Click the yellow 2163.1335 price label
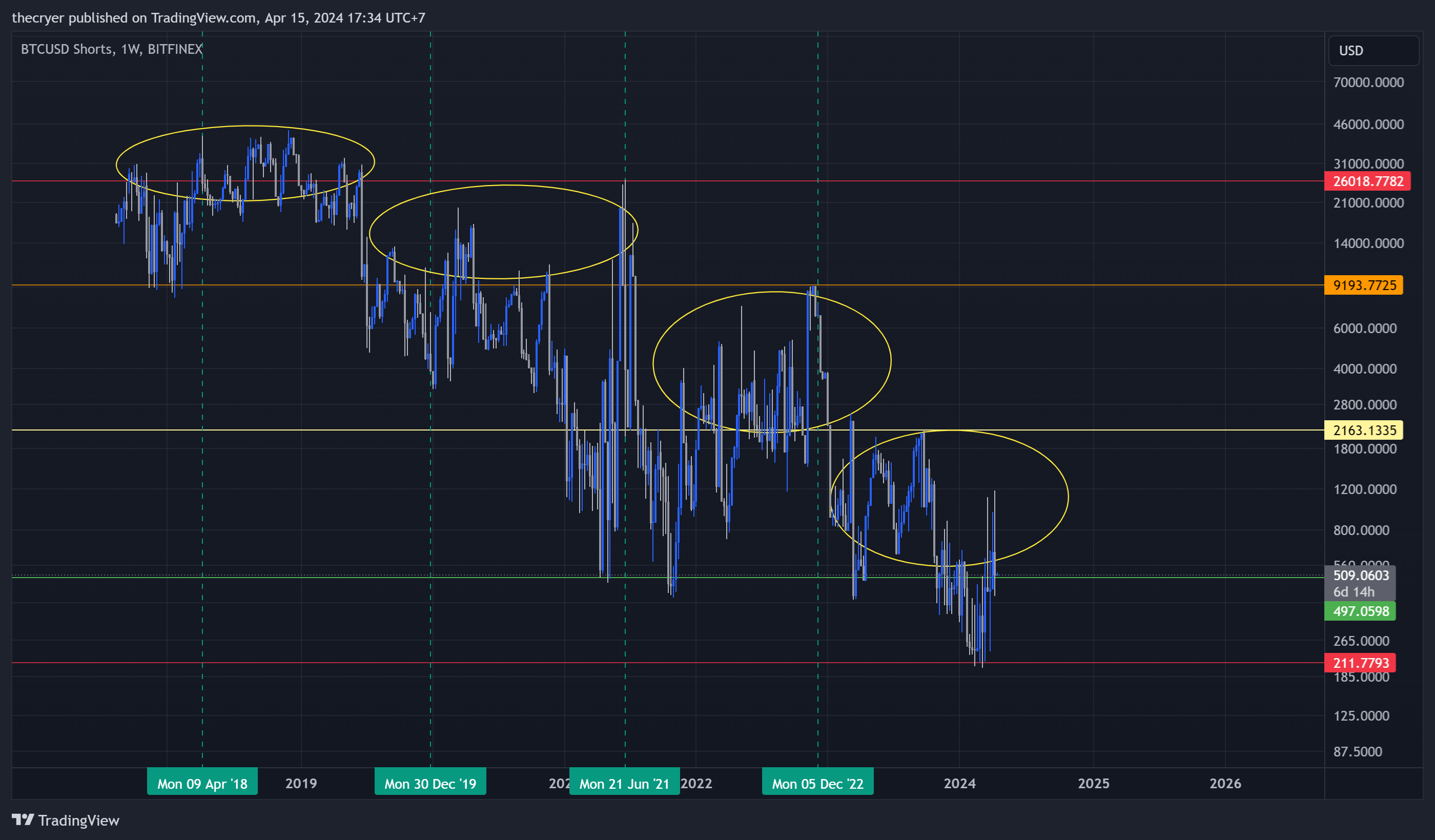 point(1364,430)
